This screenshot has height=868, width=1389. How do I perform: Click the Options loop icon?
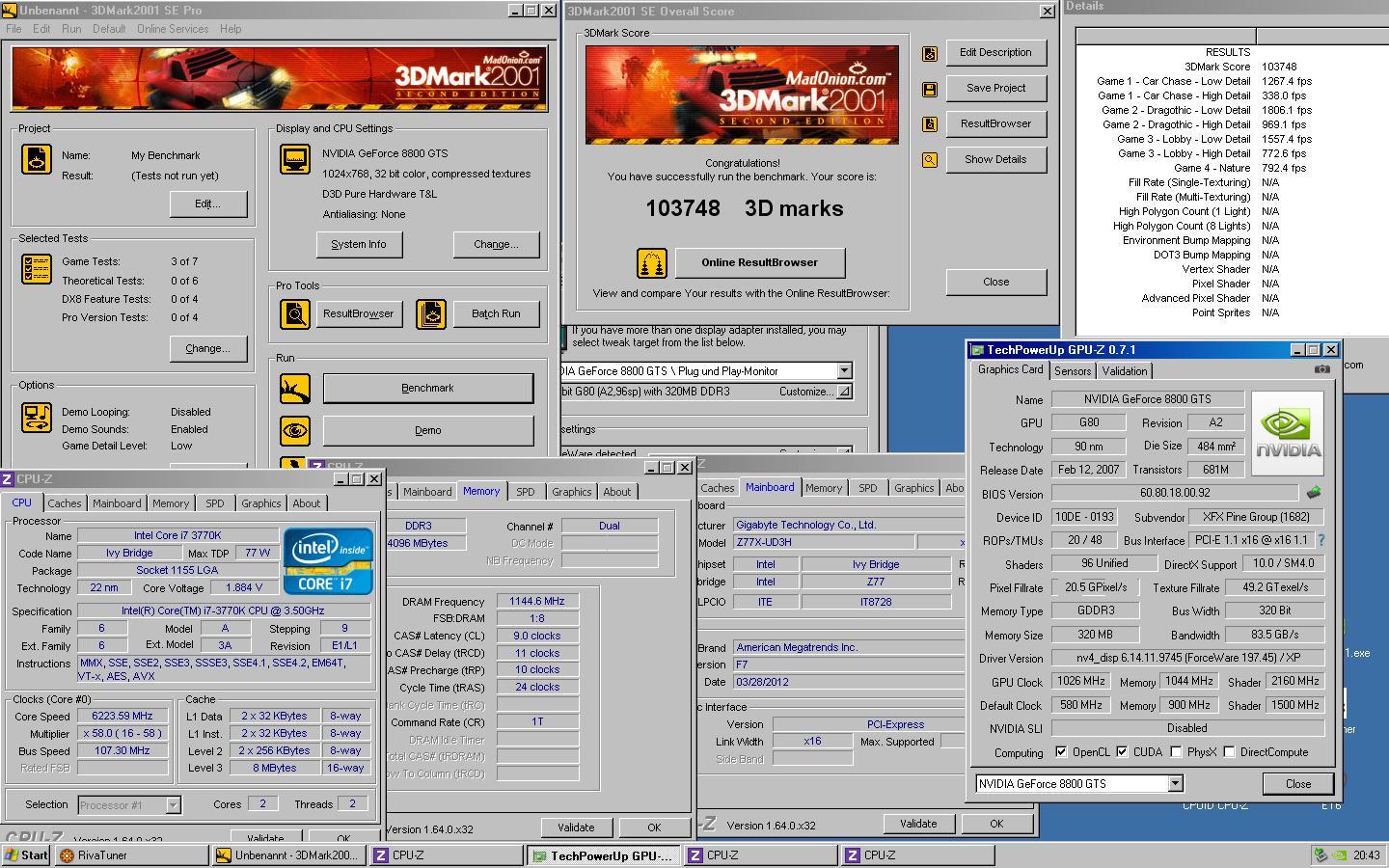pyautogui.click(x=37, y=418)
